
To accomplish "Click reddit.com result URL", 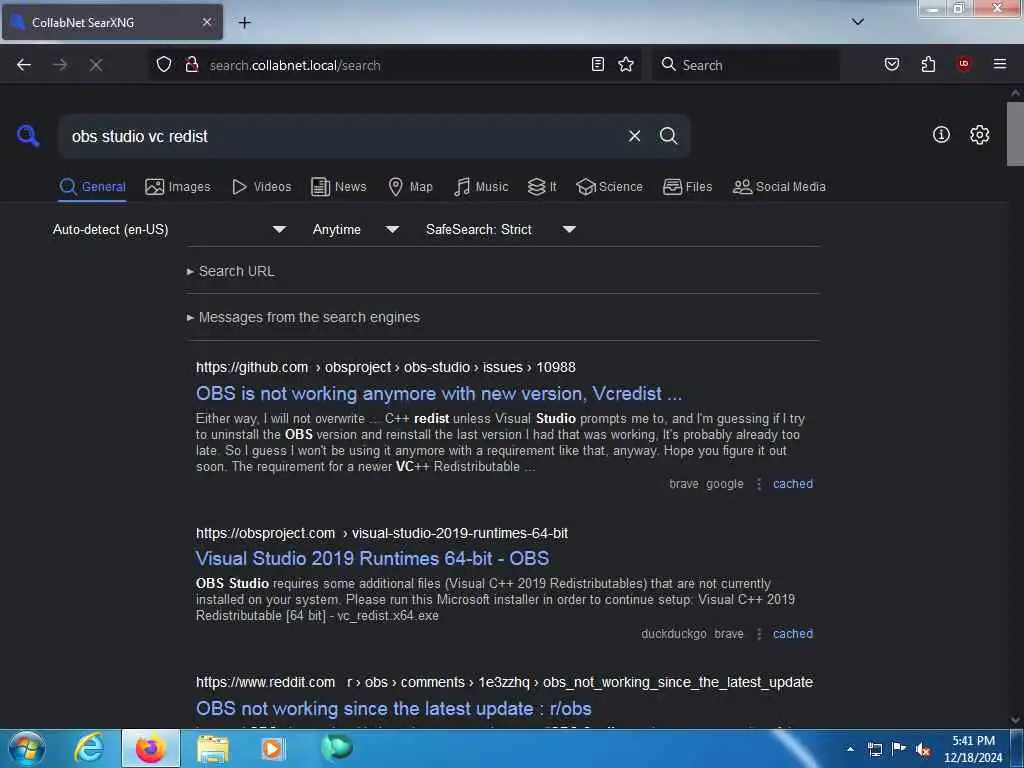I will 504,682.
